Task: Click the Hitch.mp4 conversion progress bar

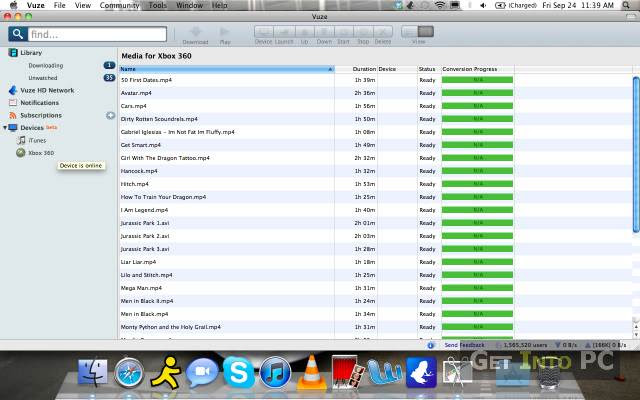Action: (477, 184)
